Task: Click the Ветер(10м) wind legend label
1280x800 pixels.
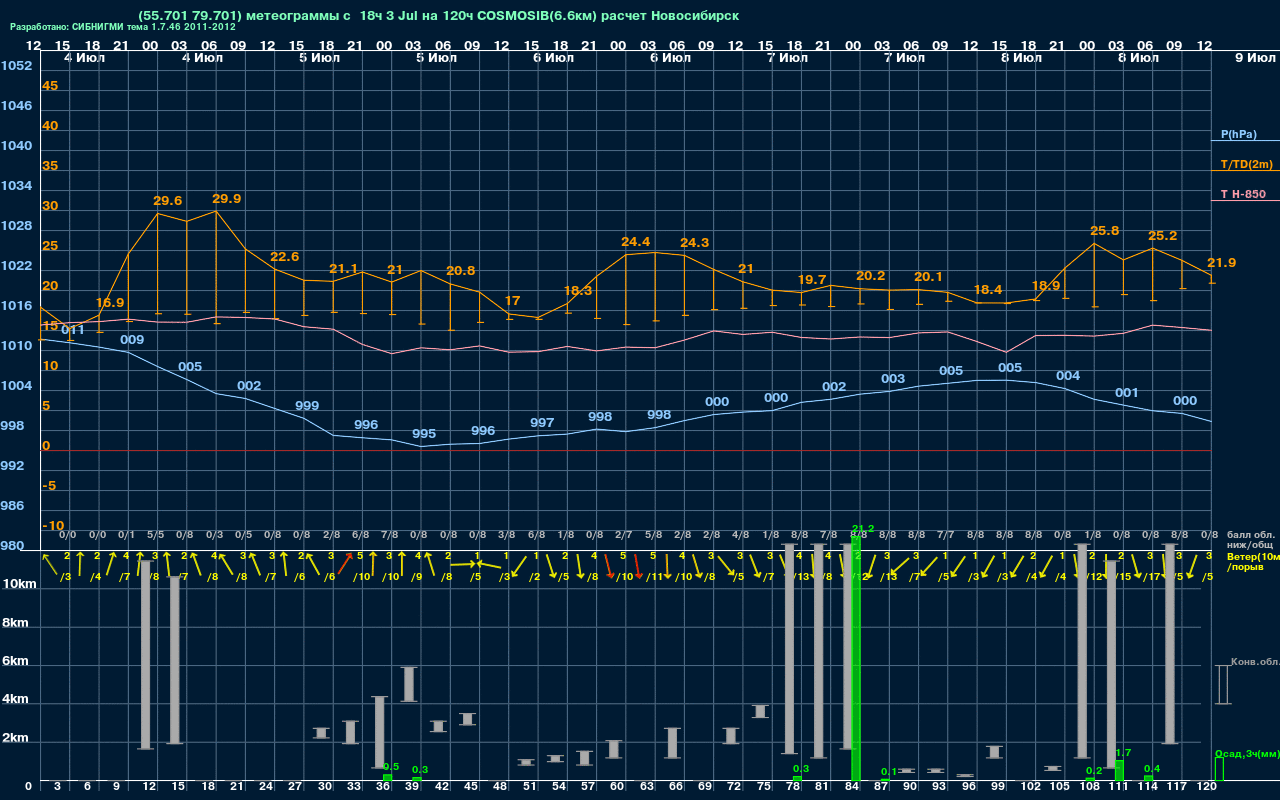Action: coord(1254,555)
